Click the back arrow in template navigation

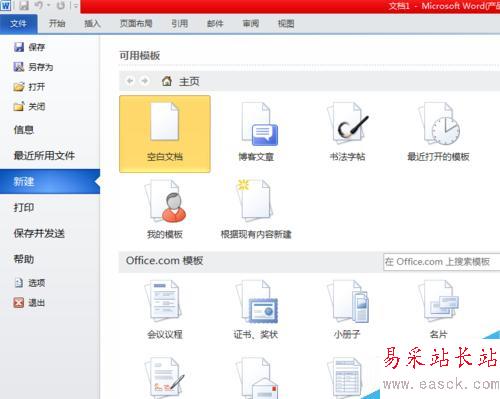click(x=130, y=81)
